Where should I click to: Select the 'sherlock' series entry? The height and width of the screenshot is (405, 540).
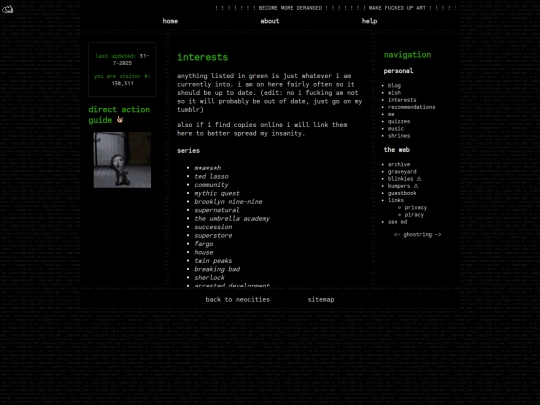209,278
